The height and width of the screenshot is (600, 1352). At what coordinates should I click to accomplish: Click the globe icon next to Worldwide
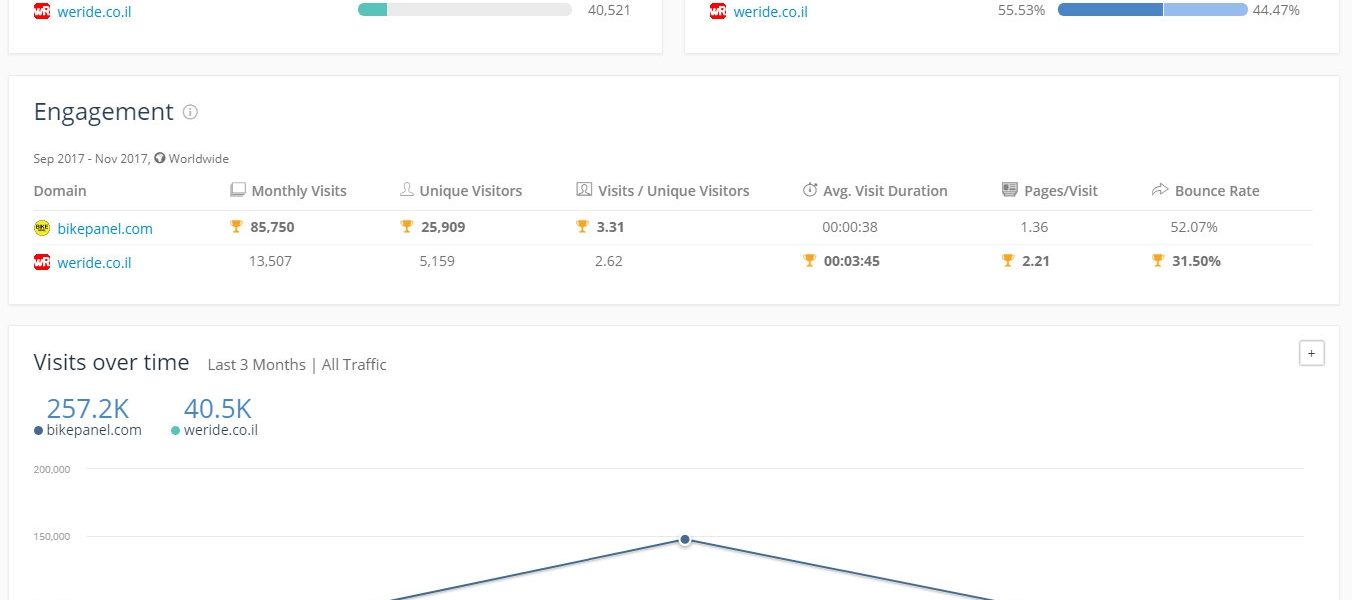coord(159,158)
